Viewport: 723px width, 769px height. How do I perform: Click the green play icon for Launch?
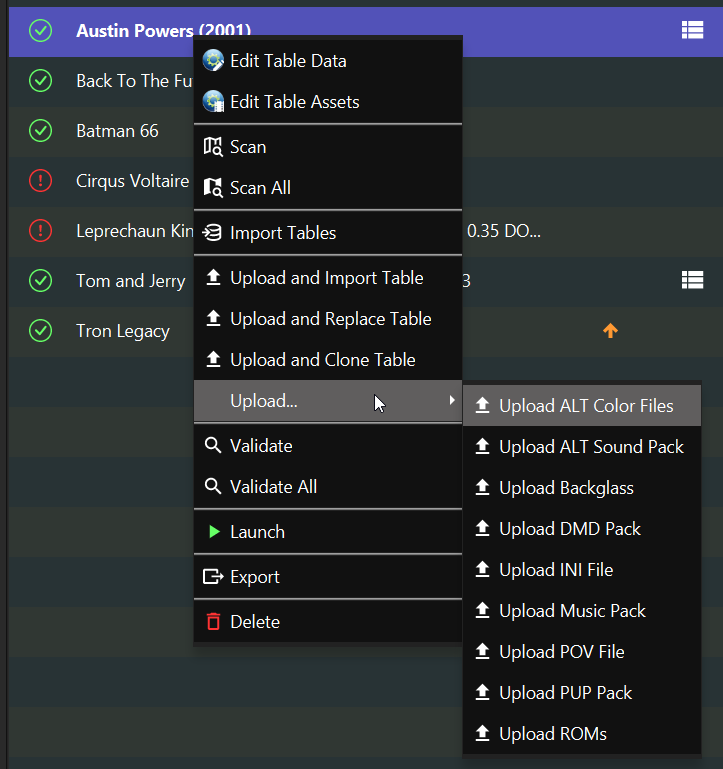pos(214,532)
